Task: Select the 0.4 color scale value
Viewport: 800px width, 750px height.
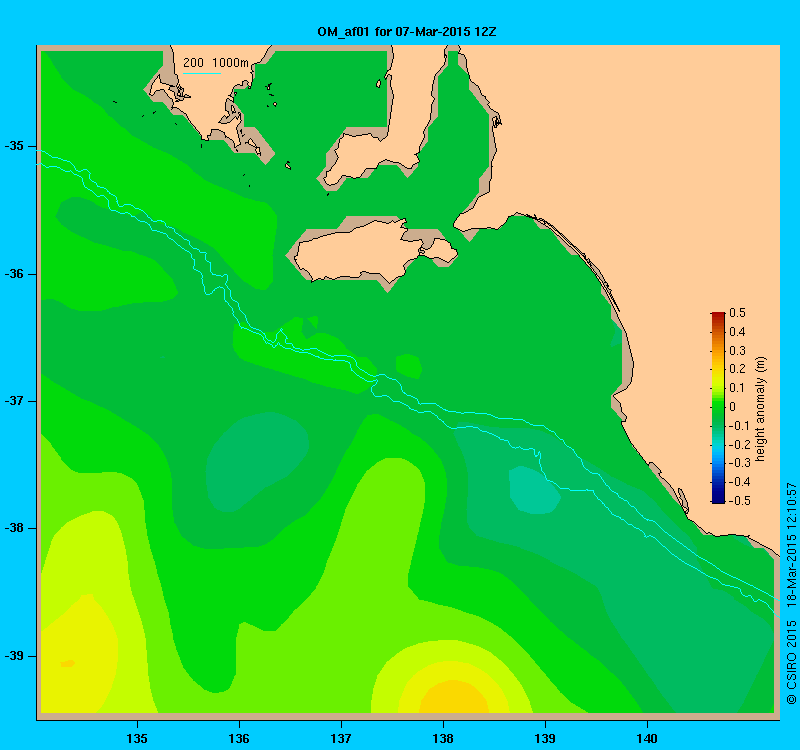Action: point(737,332)
